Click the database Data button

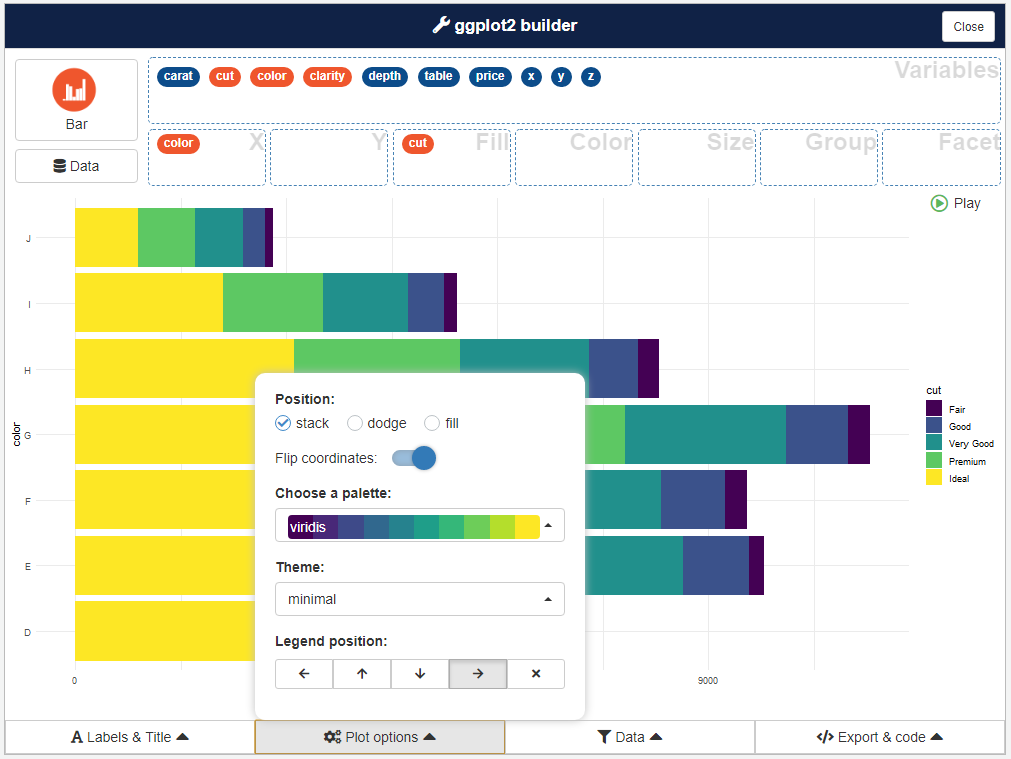[76, 166]
